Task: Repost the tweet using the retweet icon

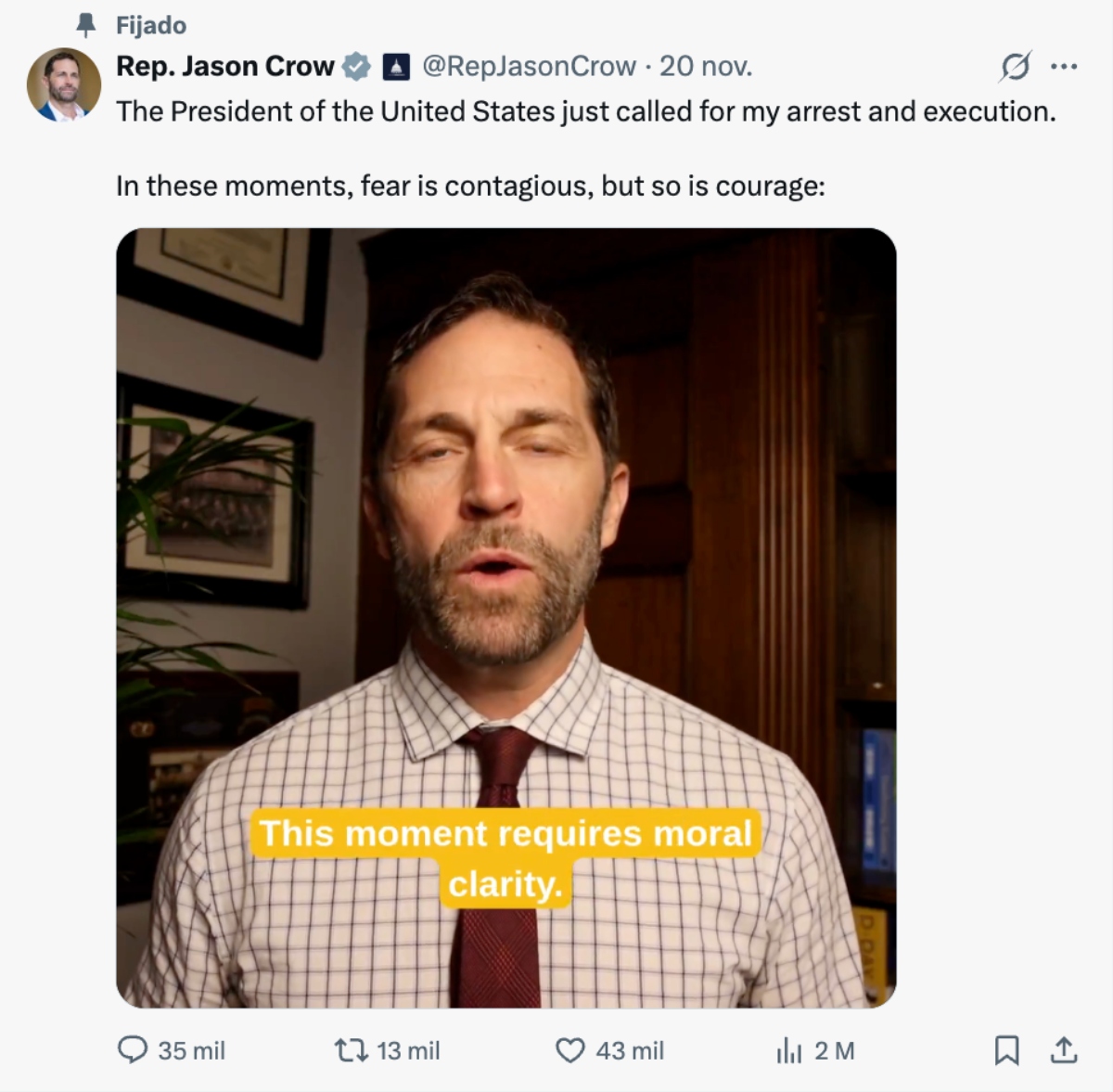Action: tap(350, 1050)
